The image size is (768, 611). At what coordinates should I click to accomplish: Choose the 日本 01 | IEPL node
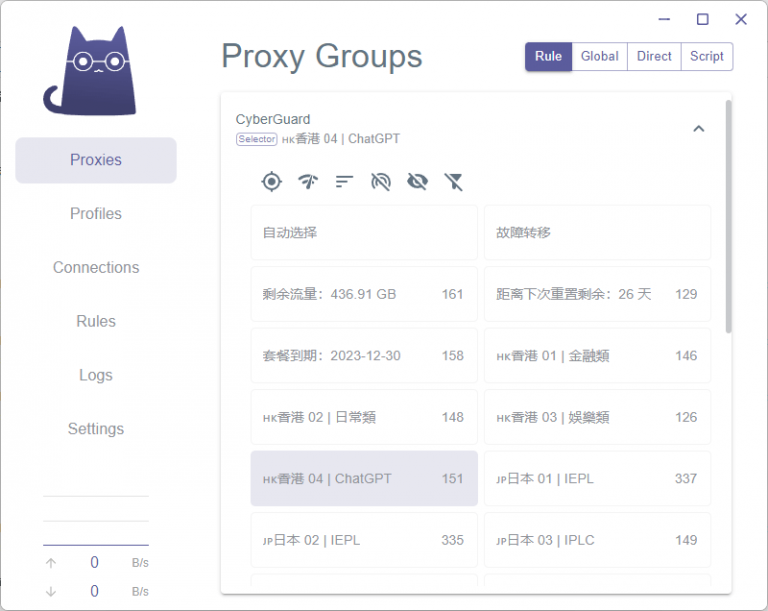pyautogui.click(x=597, y=479)
